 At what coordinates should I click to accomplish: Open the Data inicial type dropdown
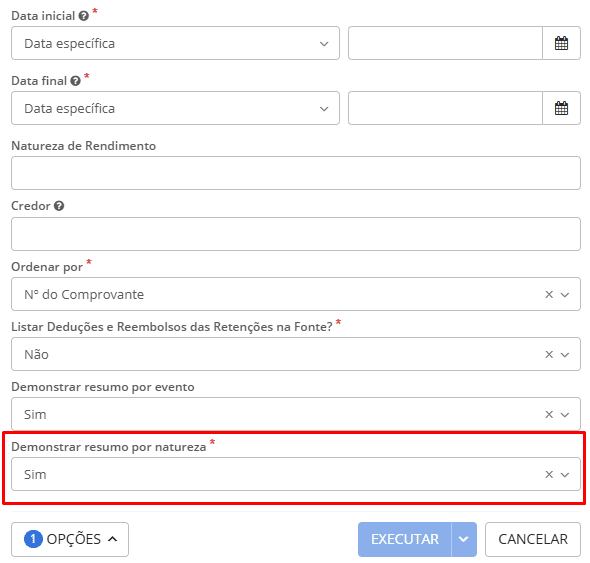[x=175, y=43]
